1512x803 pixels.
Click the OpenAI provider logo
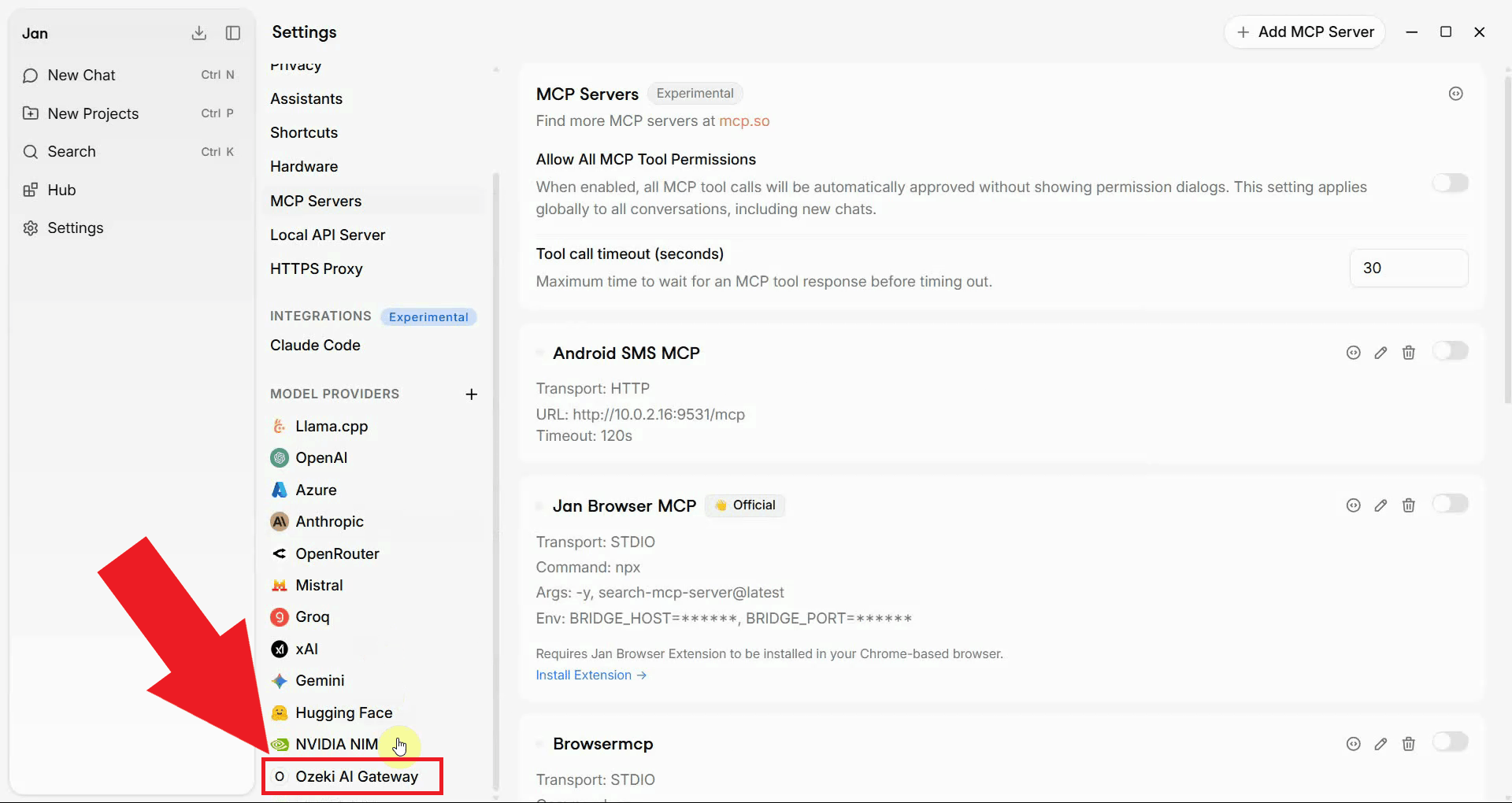click(x=280, y=458)
